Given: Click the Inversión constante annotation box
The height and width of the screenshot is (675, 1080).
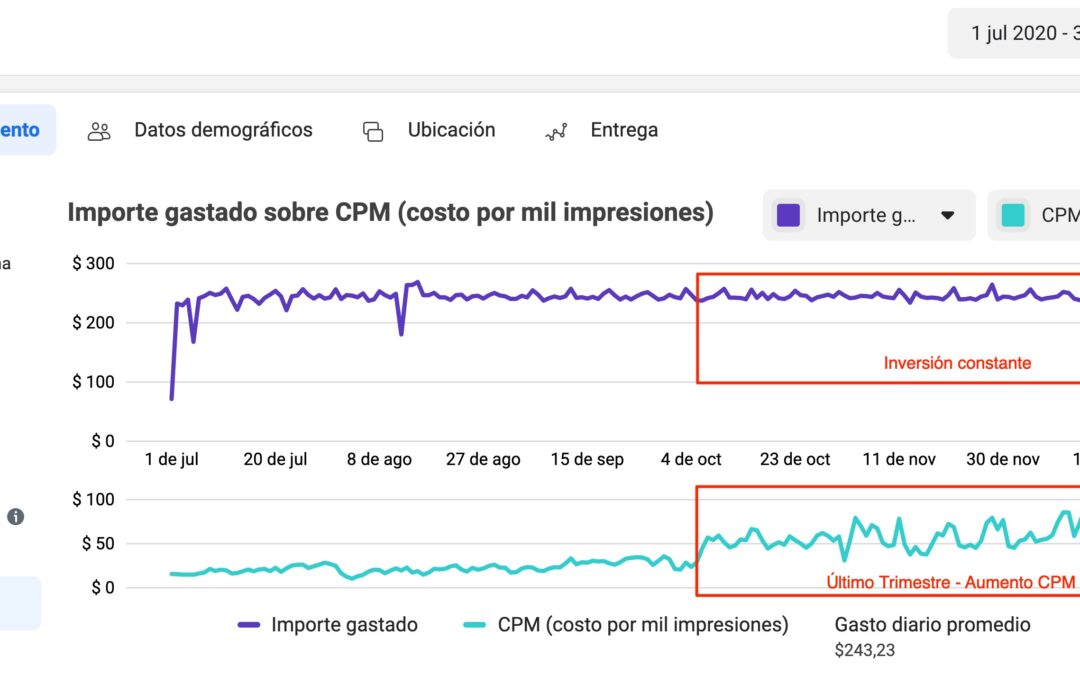Looking at the screenshot, I should click(x=956, y=363).
